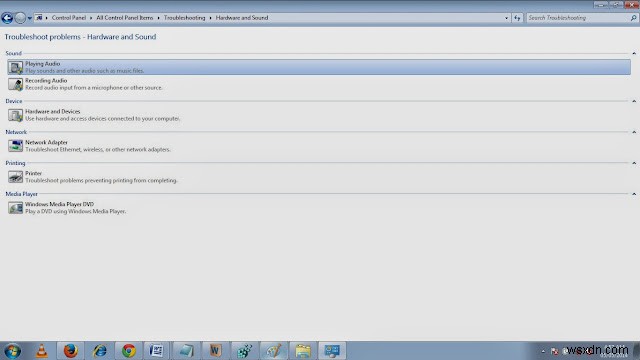This screenshot has height=360, width=640.
Task: Refresh the Troubleshooting page
Action: [517, 18]
